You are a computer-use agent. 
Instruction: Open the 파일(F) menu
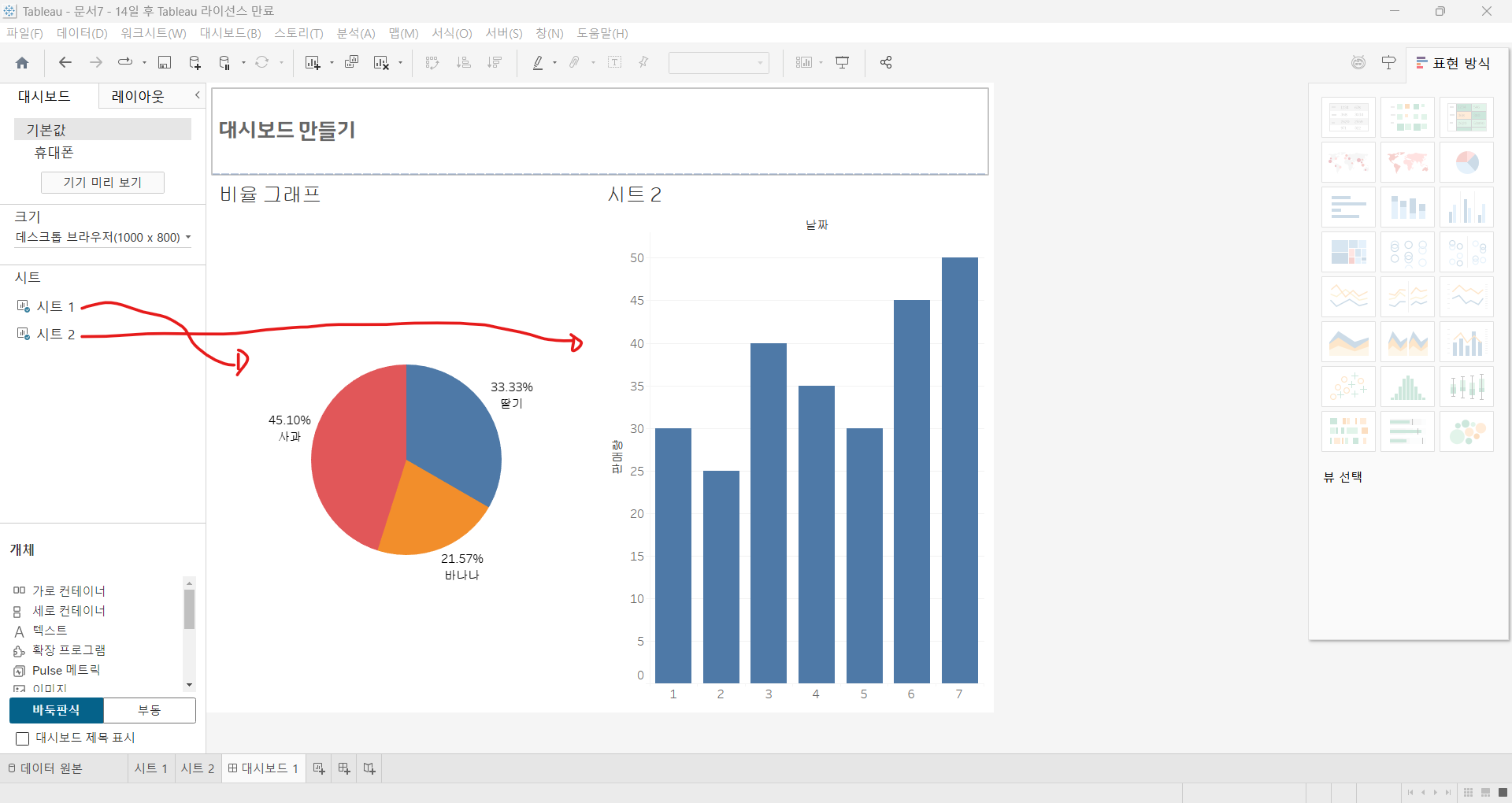click(x=24, y=33)
